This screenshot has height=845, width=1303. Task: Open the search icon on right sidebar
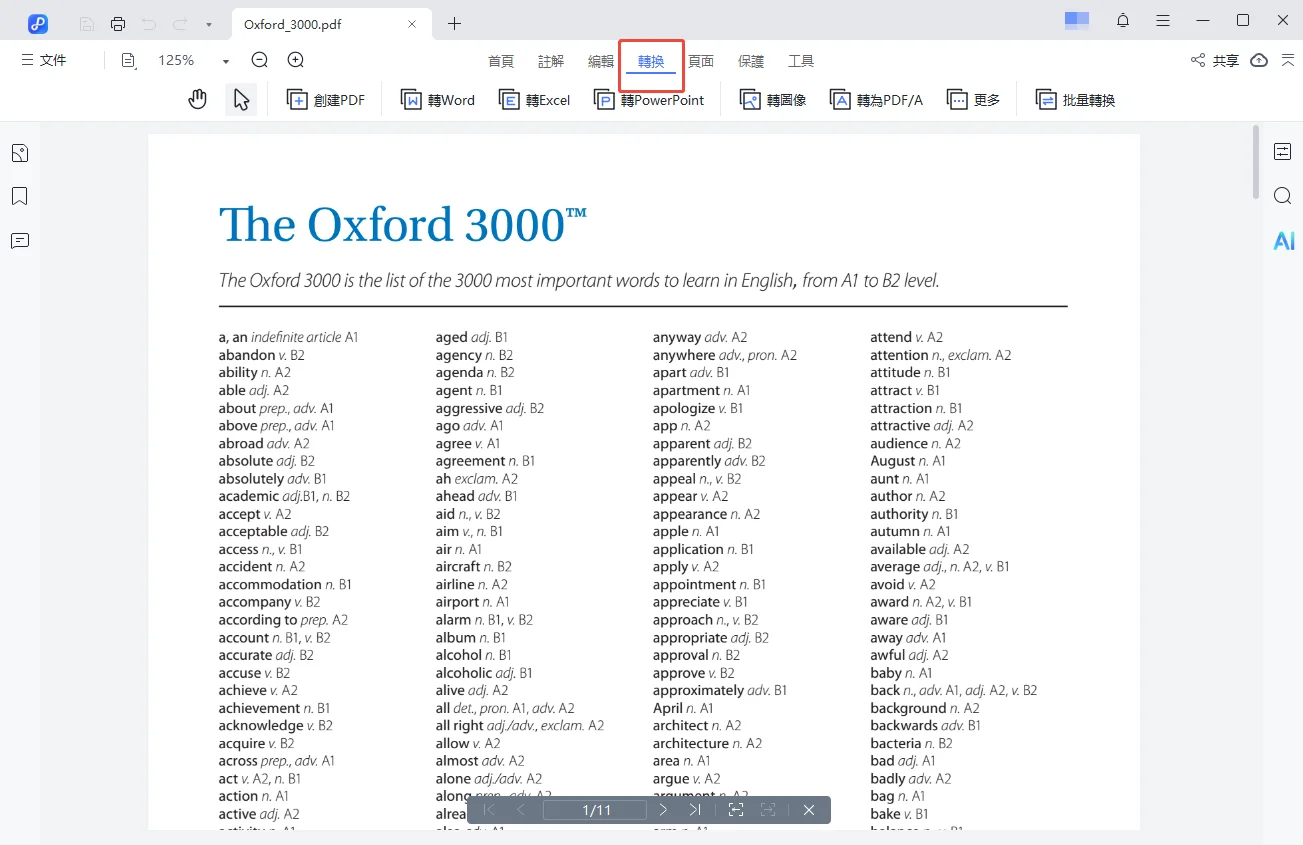coord(1283,196)
